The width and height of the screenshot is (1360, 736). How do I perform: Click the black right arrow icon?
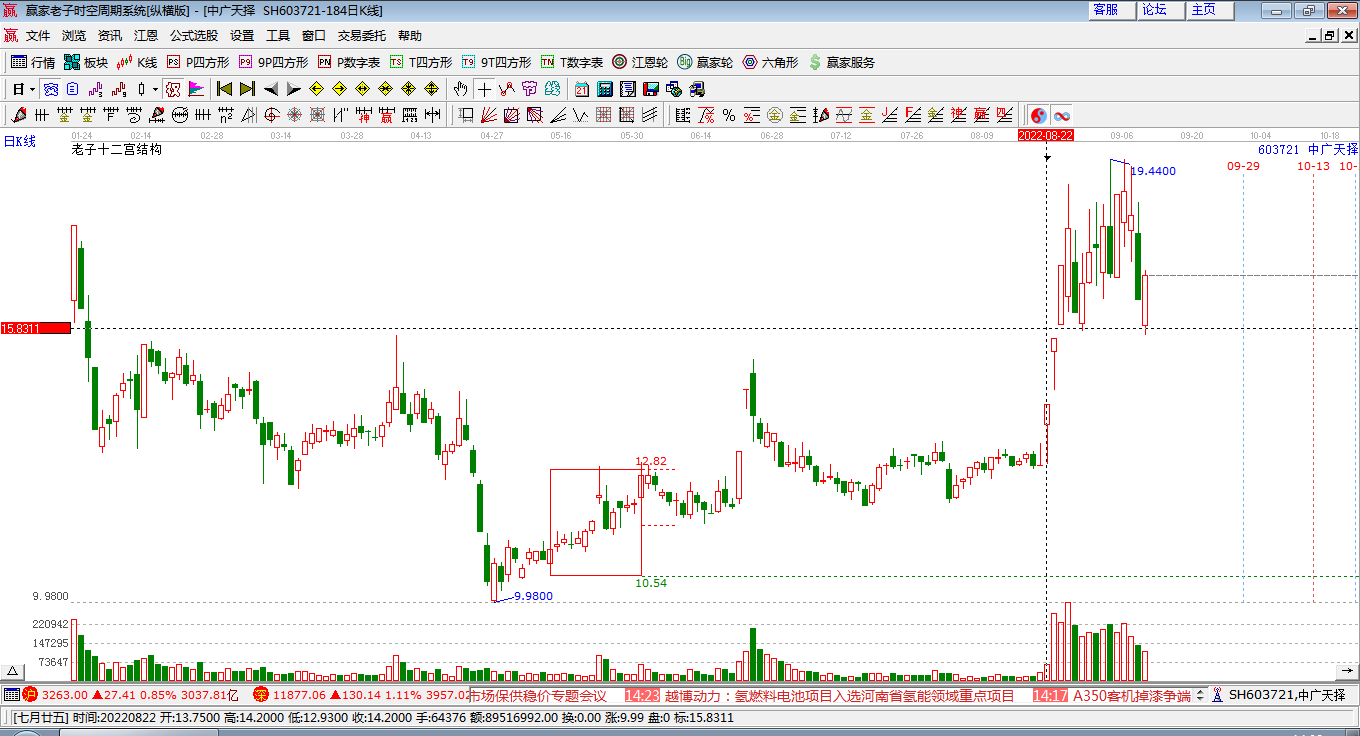click(x=293, y=89)
